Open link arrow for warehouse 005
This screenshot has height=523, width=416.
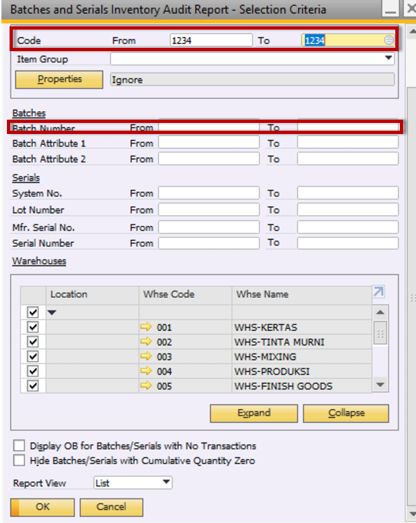(x=146, y=386)
